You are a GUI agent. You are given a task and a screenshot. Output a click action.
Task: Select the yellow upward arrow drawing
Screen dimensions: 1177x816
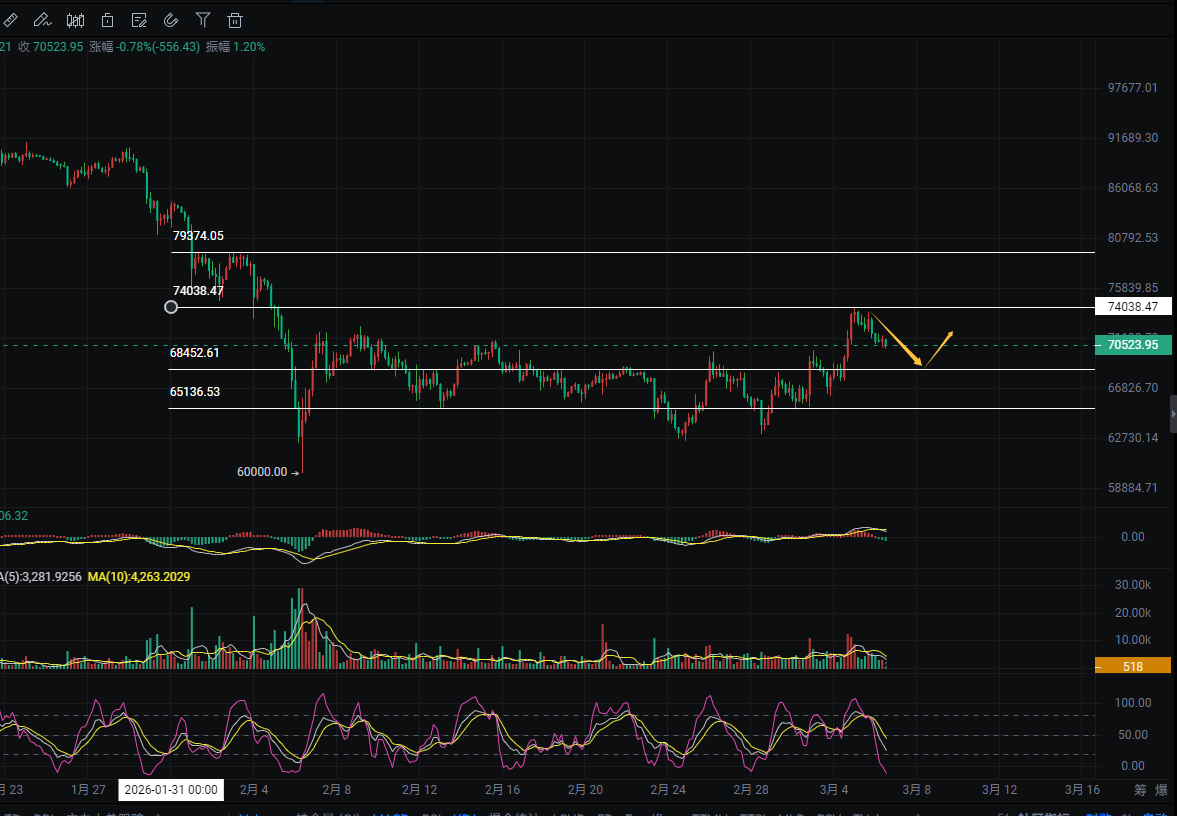click(939, 348)
